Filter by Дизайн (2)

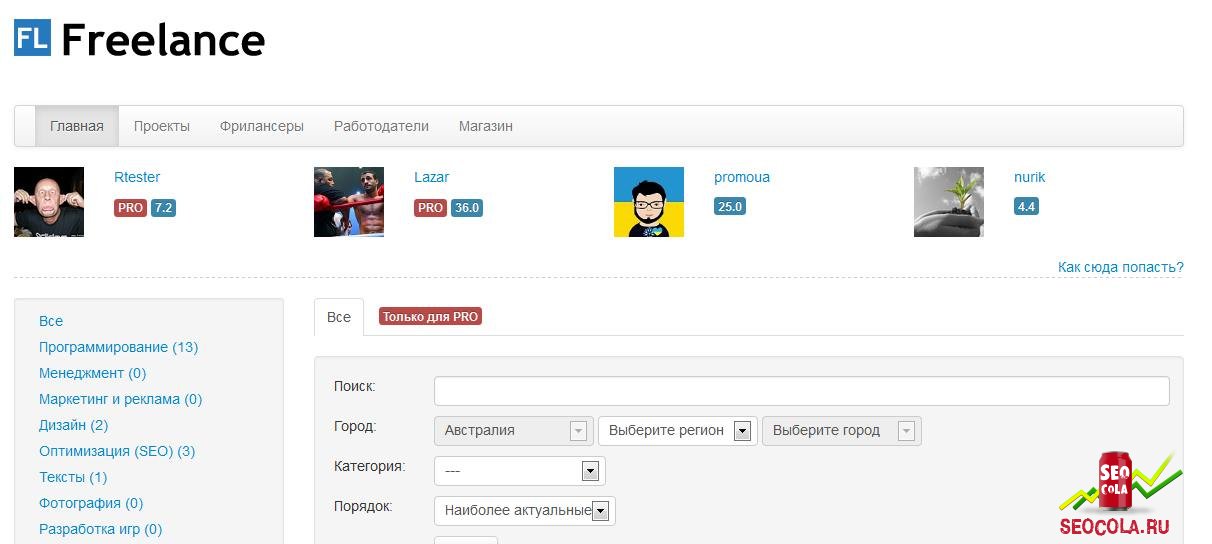(x=74, y=425)
